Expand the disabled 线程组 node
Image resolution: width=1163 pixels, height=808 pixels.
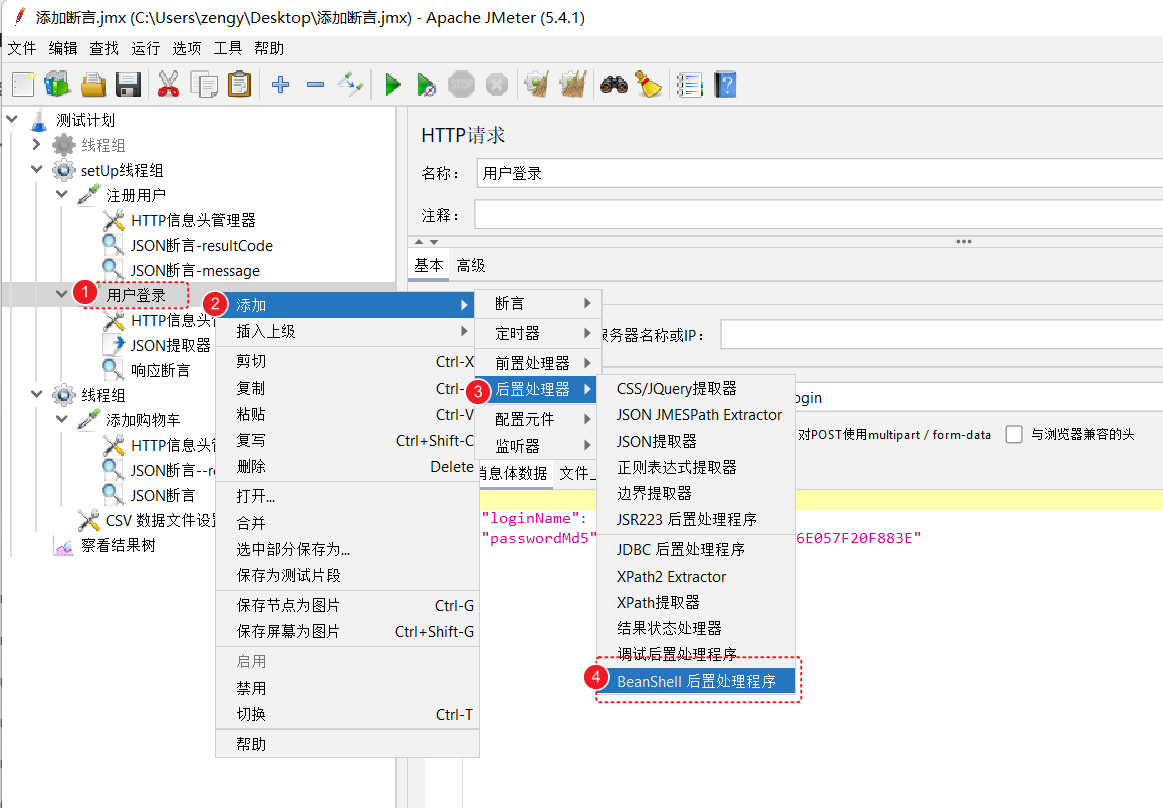(x=36, y=144)
